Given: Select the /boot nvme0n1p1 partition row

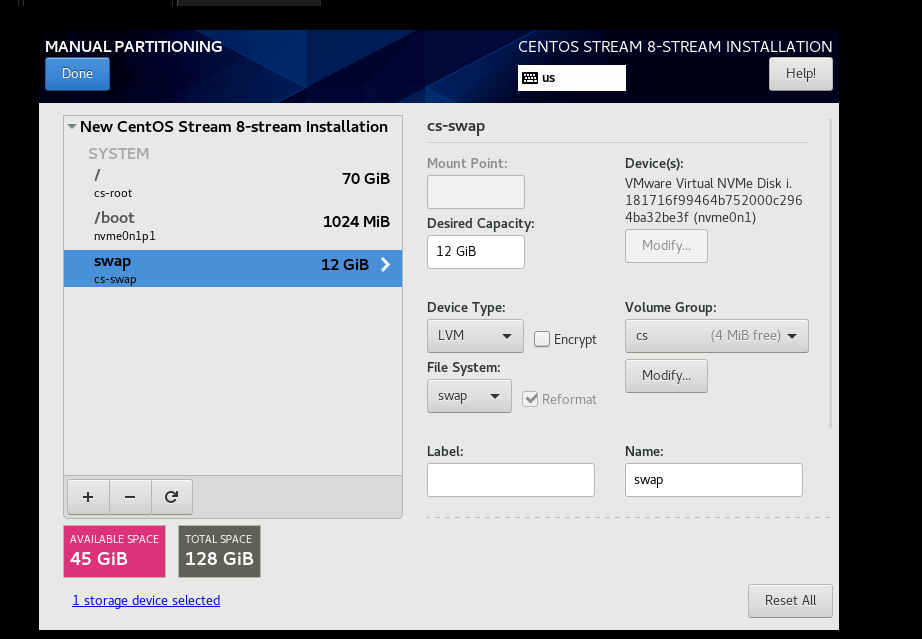Looking at the screenshot, I should (x=233, y=226).
